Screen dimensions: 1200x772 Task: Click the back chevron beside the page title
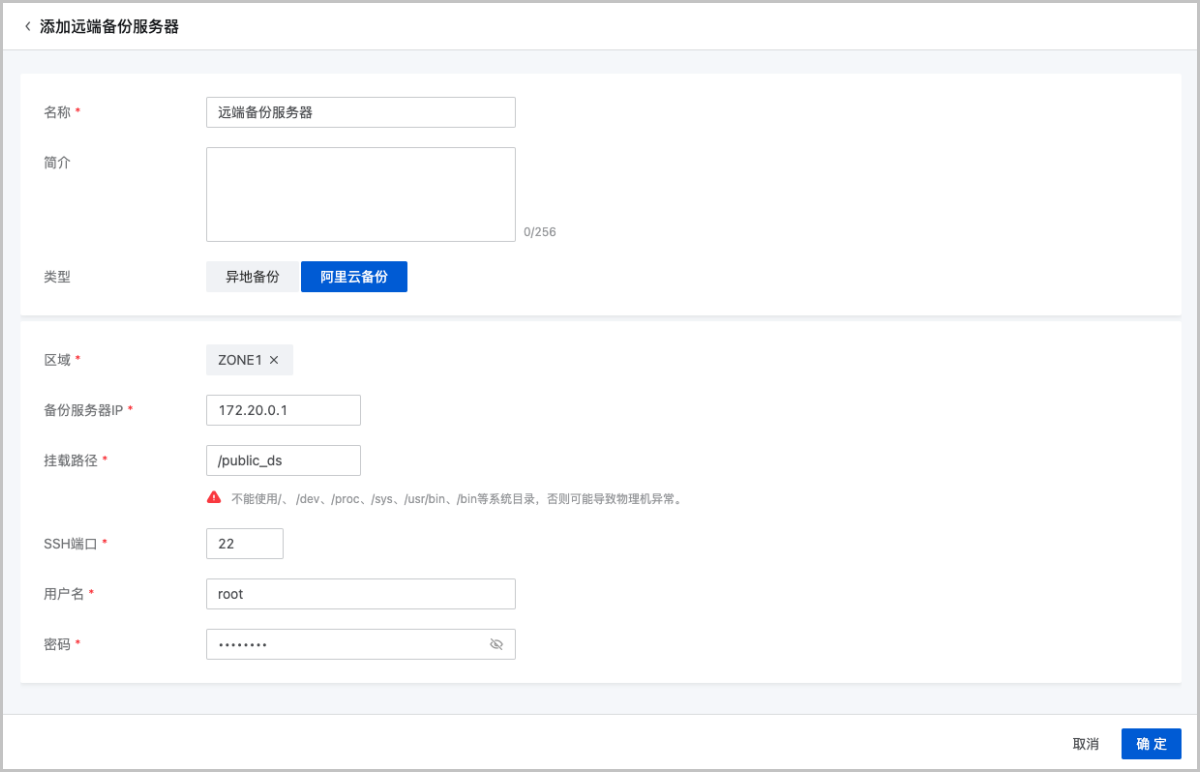(x=27, y=27)
